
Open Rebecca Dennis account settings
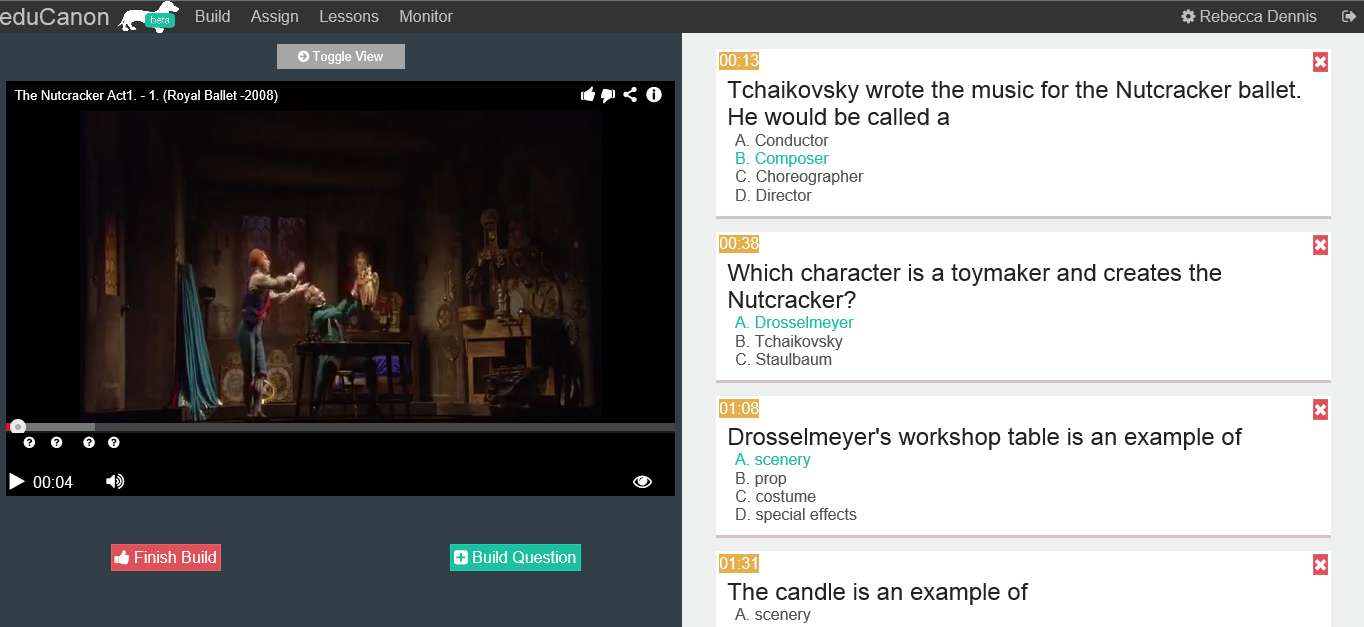1249,16
